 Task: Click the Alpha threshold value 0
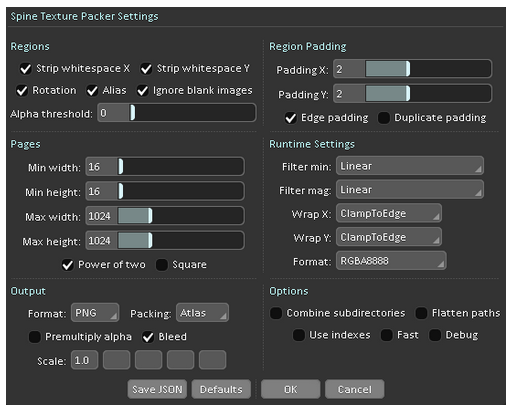coord(103,113)
